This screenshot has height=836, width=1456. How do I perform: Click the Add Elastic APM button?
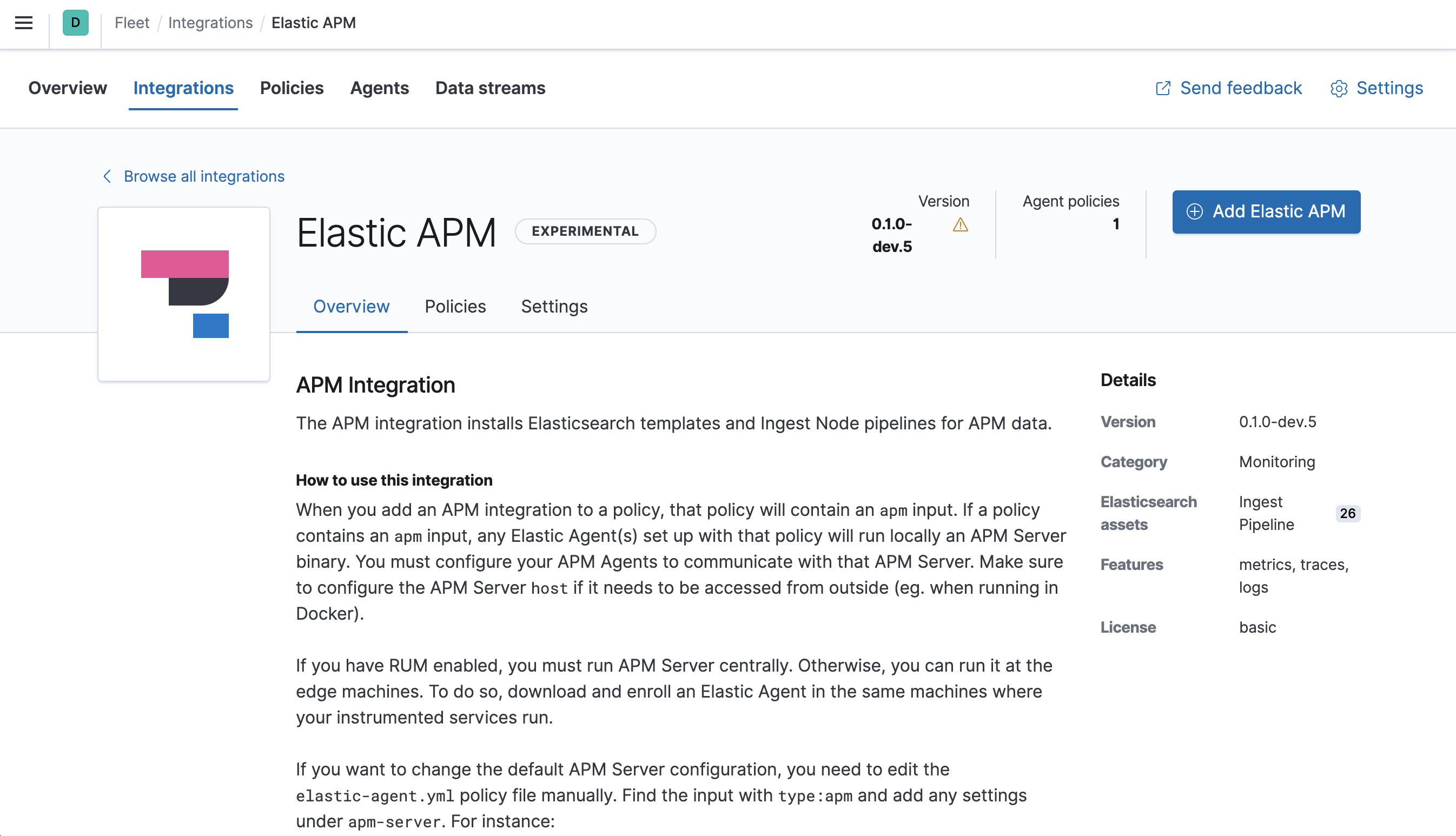[x=1266, y=211]
